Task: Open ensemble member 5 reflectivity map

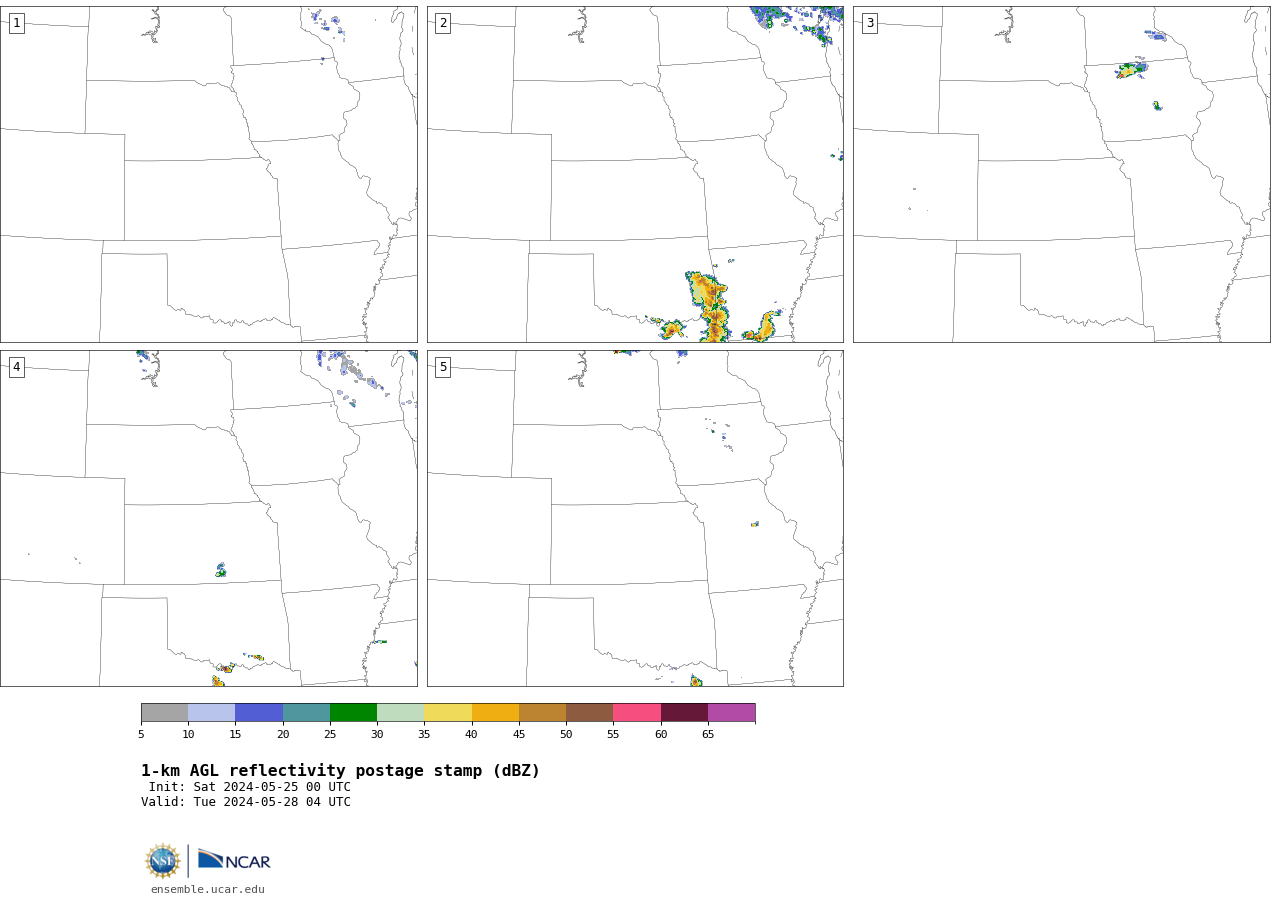Action: (x=635, y=518)
